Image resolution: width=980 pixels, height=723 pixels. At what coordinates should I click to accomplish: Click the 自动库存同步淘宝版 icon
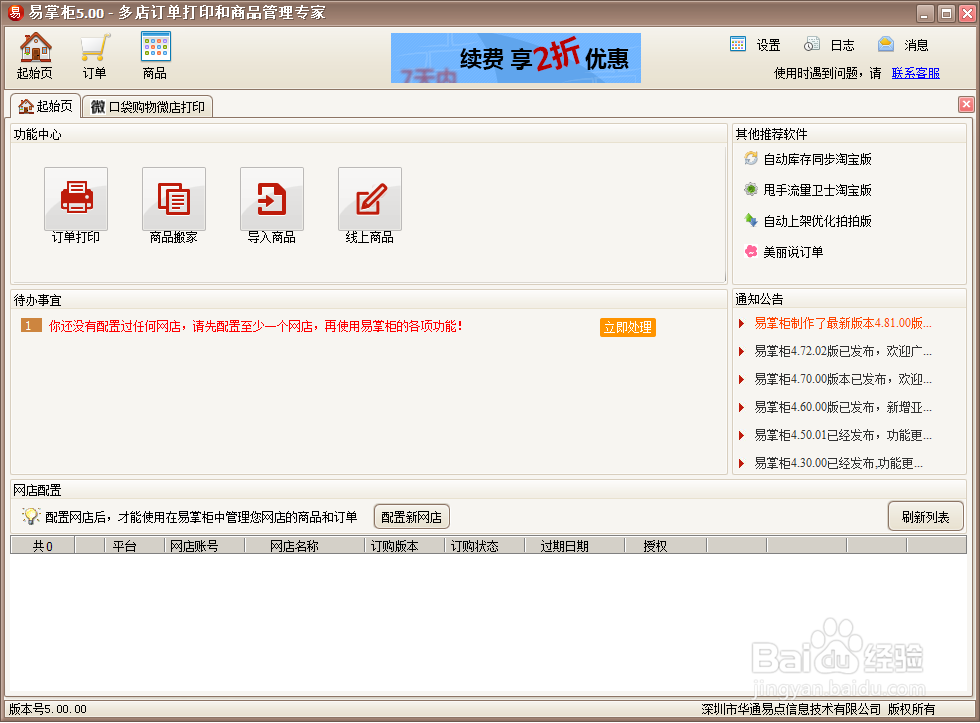coord(751,159)
